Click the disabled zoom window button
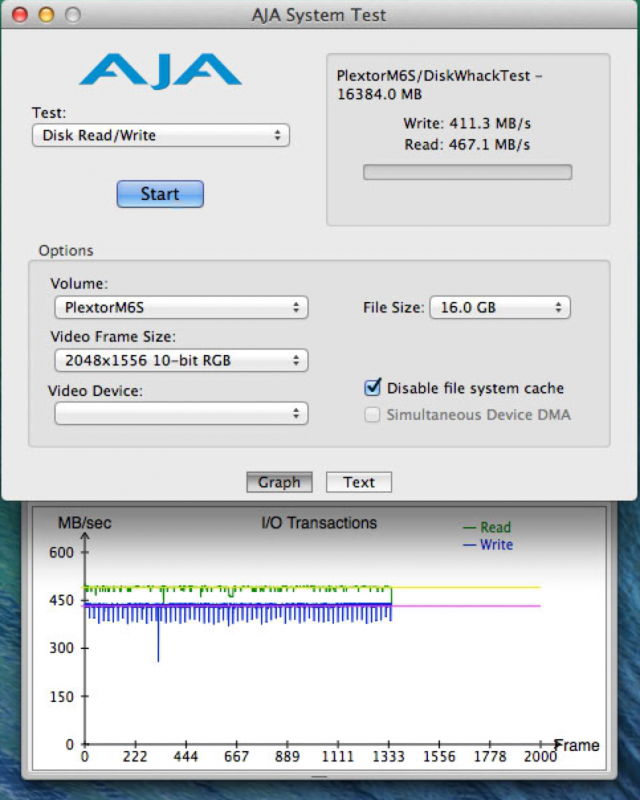640x801 pixels. [x=73, y=15]
